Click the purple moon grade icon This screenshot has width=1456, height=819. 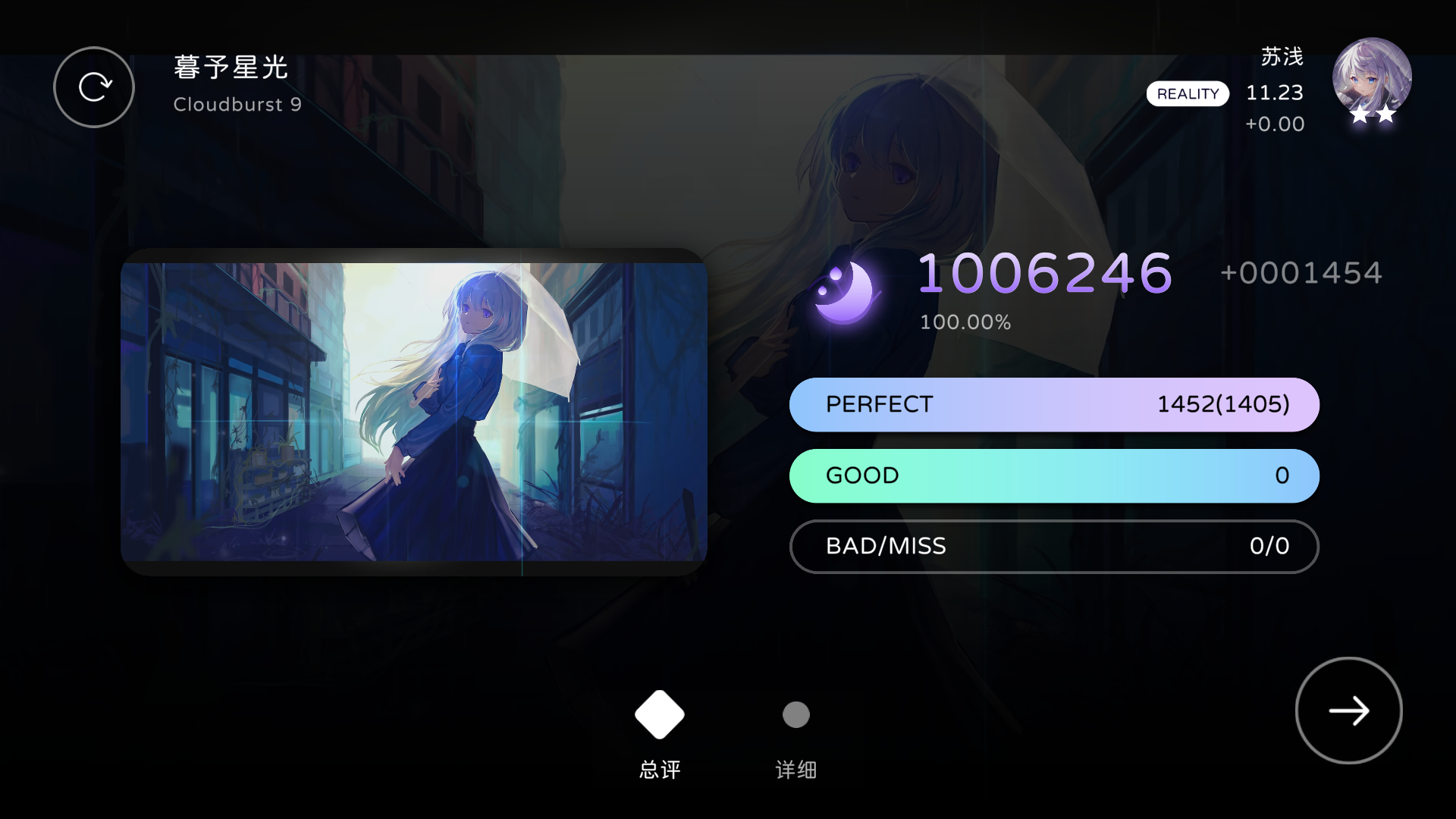[x=846, y=292]
